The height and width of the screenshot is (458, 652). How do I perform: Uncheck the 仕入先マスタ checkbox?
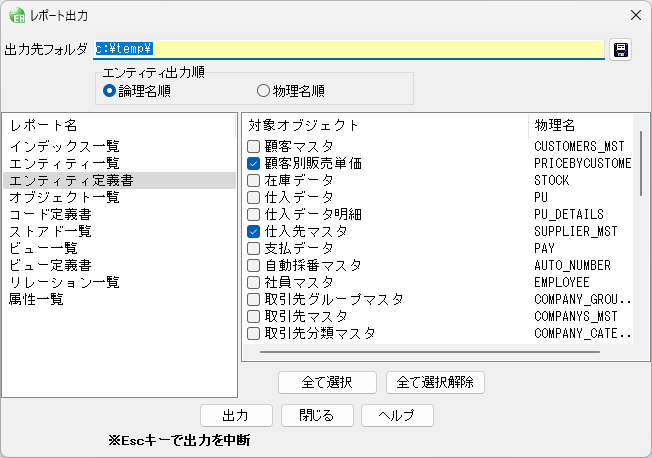click(253, 231)
